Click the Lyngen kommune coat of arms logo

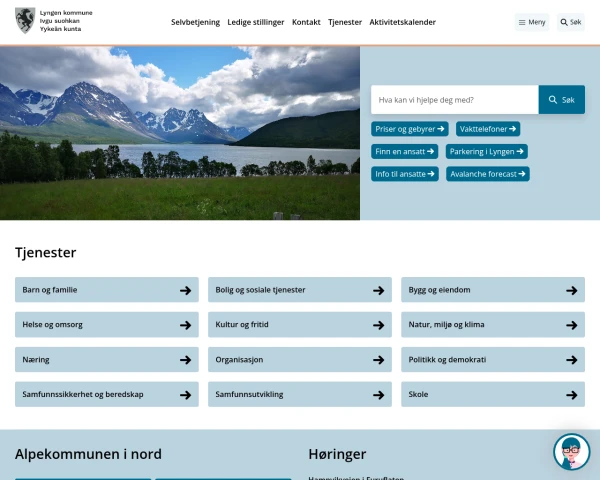pyautogui.click(x=25, y=21)
